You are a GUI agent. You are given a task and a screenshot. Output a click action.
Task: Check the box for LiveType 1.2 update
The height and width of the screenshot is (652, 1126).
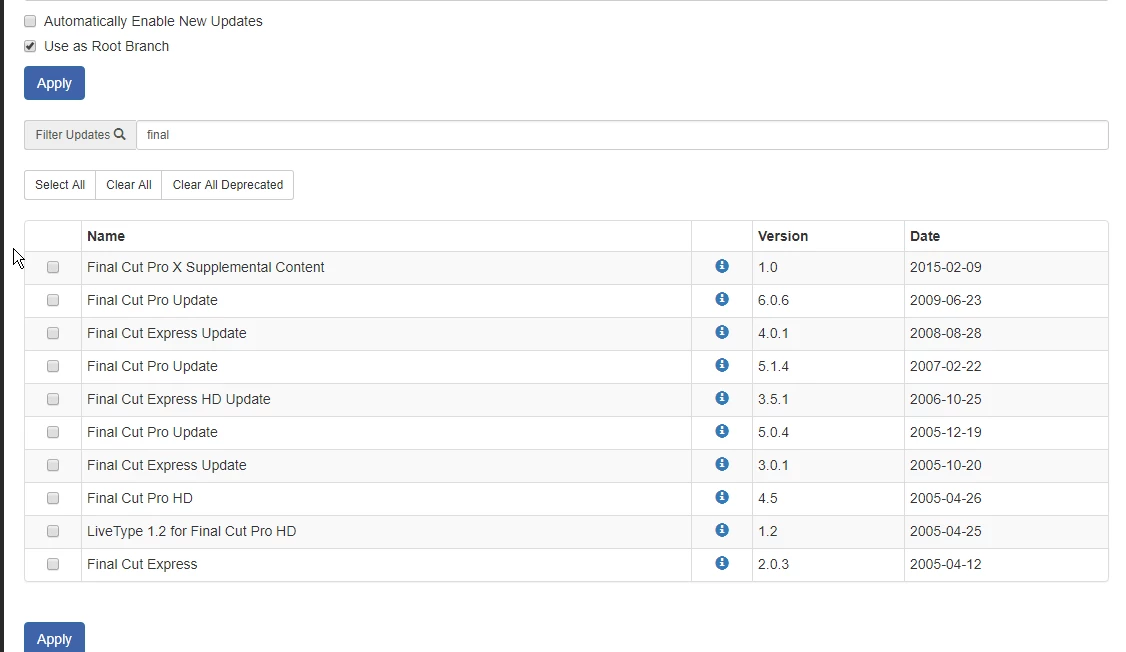pos(53,531)
